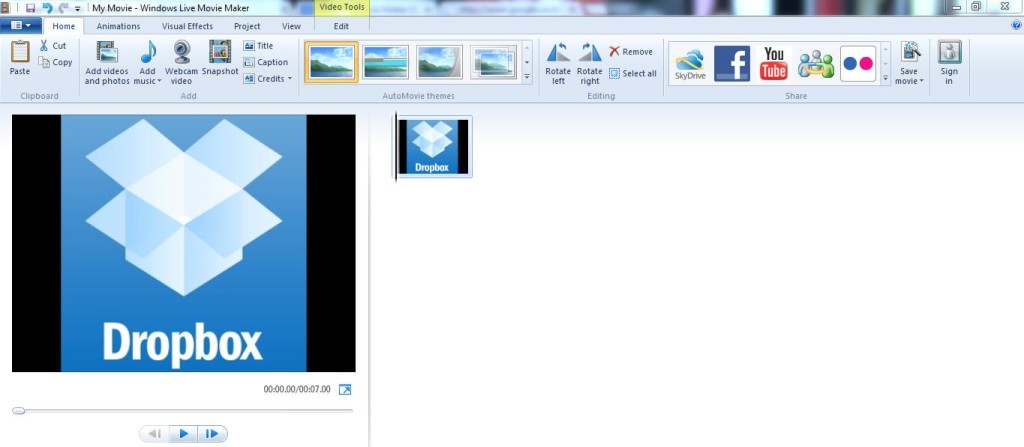
Task: Open the Video Tools Edit tab
Action: 341,26
